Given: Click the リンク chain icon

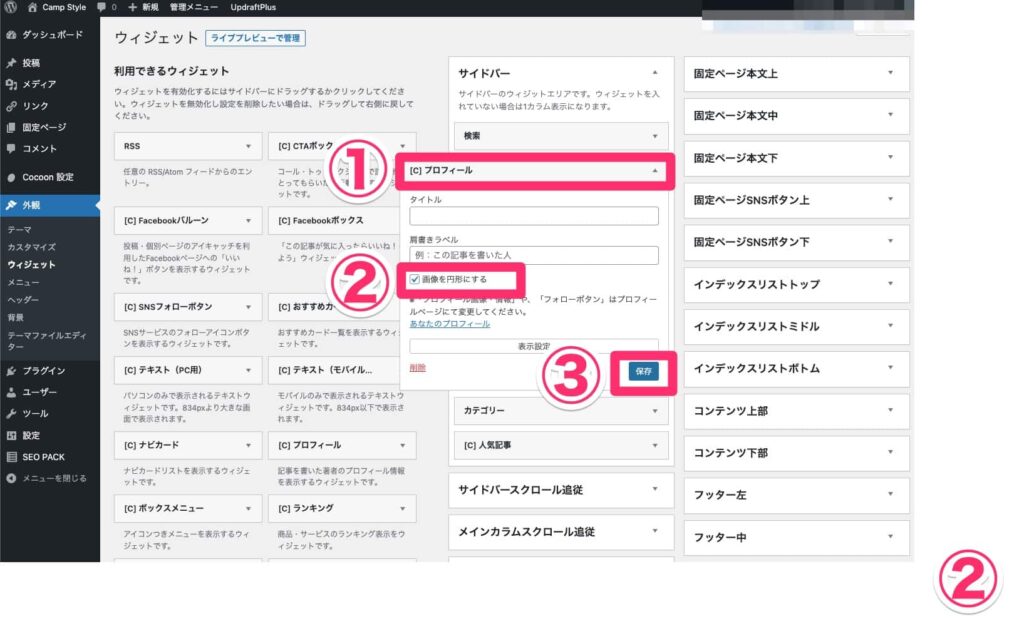Looking at the screenshot, I should point(11,106).
